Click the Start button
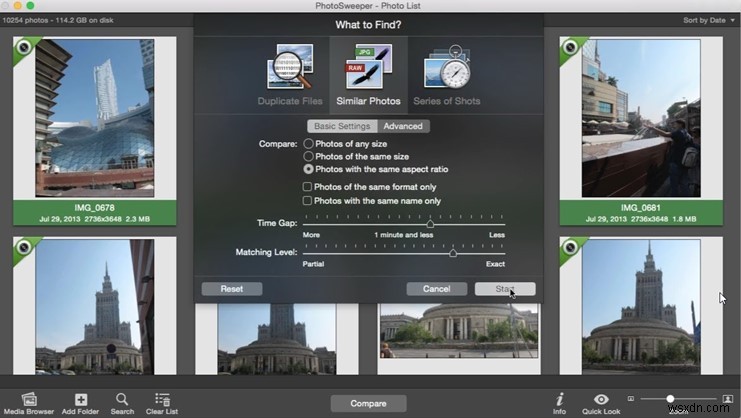 pos(505,289)
